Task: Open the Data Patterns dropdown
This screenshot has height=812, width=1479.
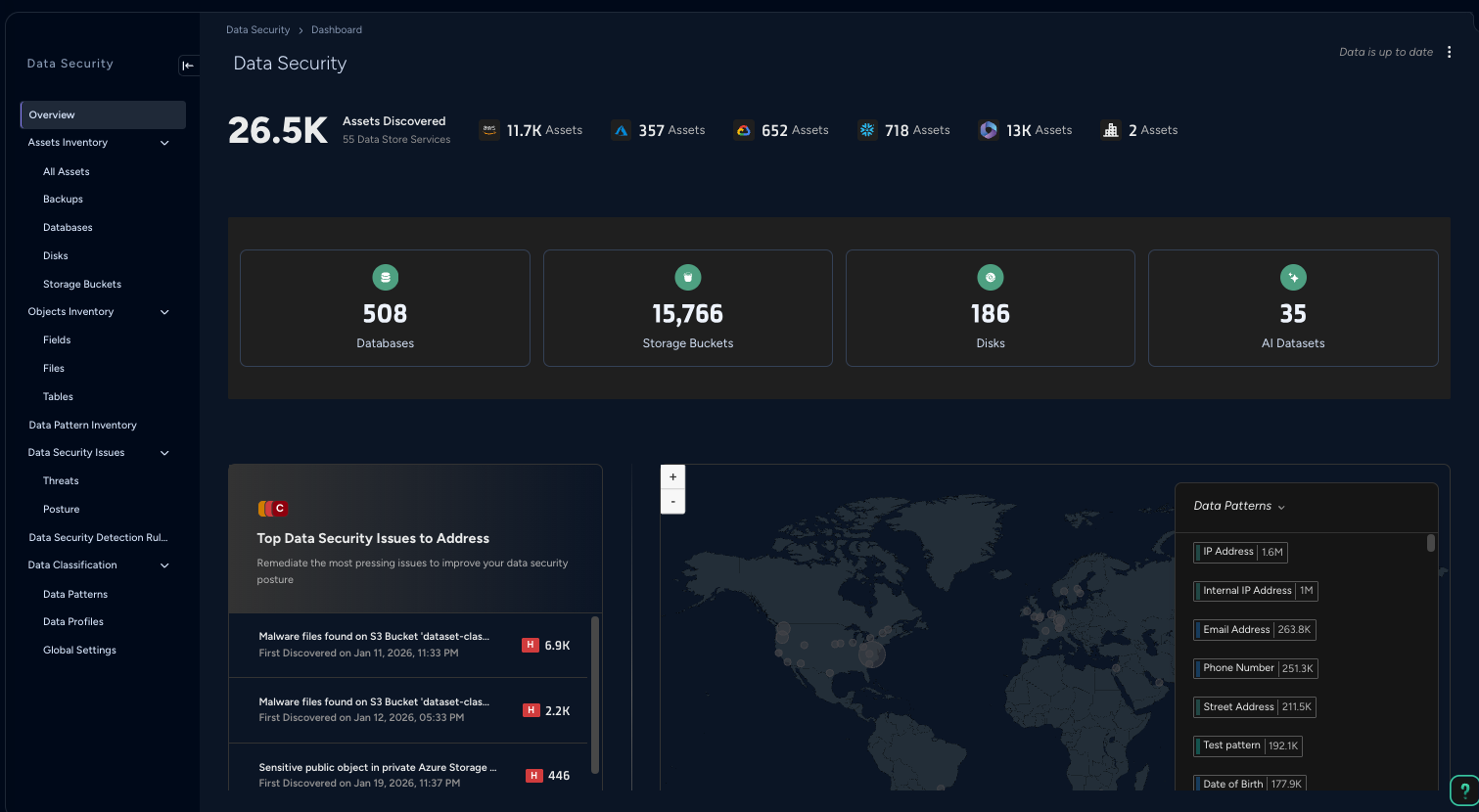Action: (x=1239, y=507)
